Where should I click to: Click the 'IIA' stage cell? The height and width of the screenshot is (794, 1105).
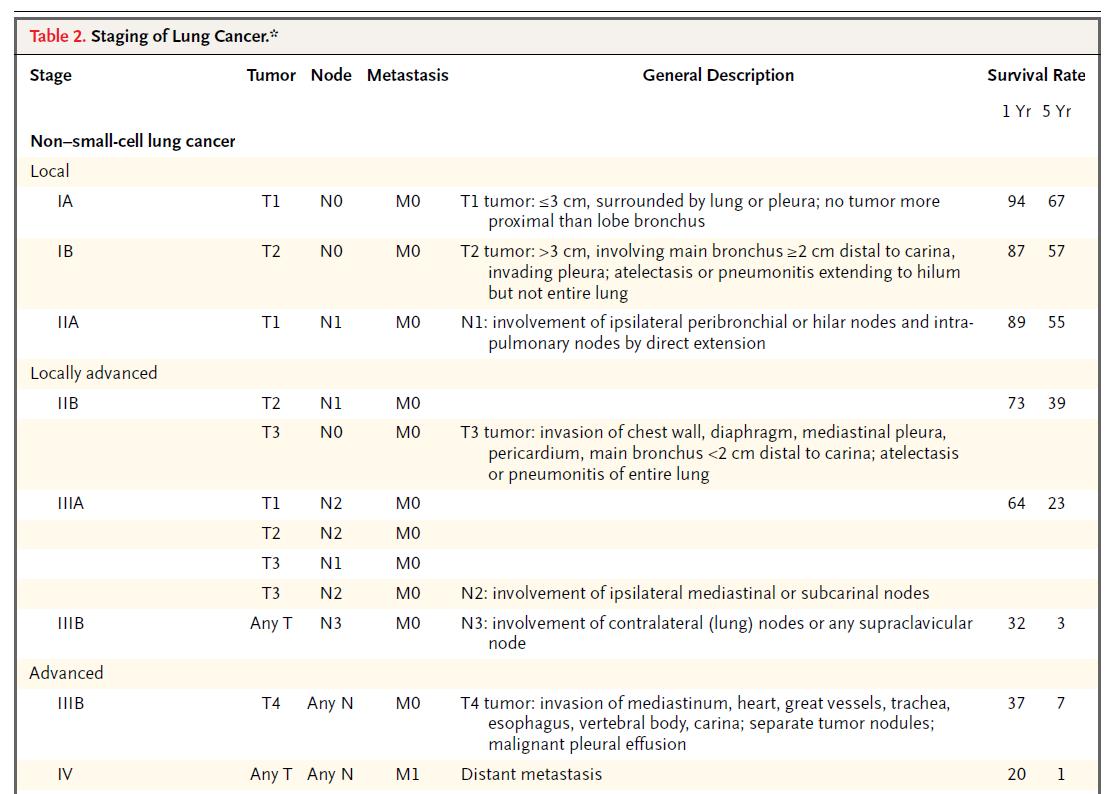[x=68, y=323]
